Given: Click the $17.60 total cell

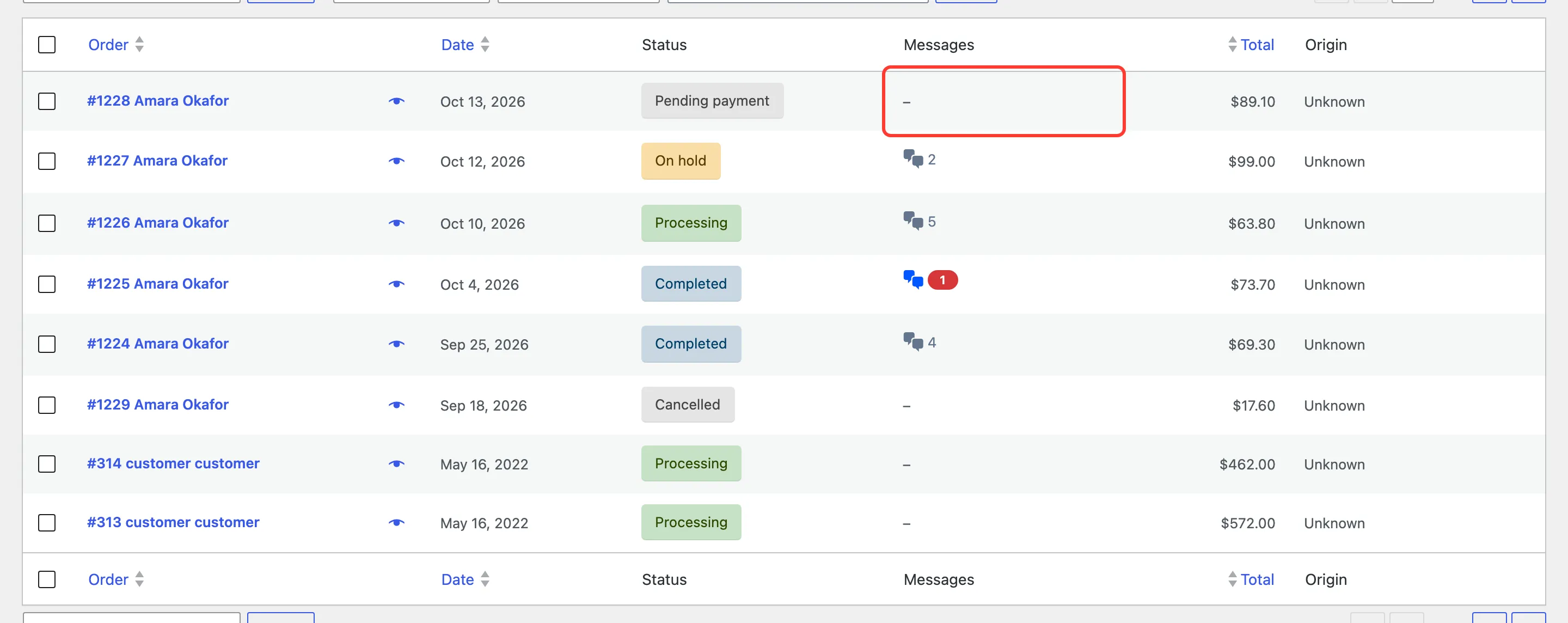Looking at the screenshot, I should (1254, 406).
